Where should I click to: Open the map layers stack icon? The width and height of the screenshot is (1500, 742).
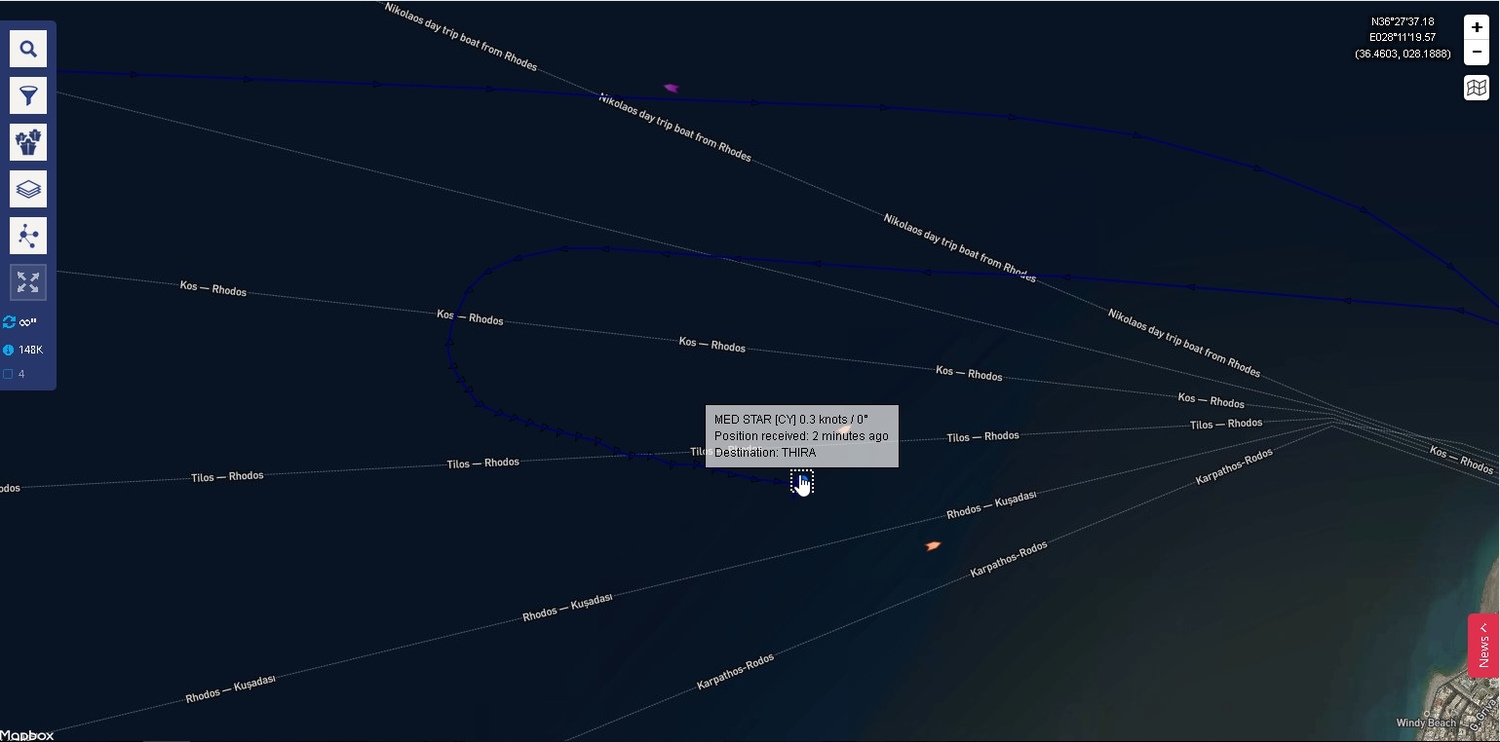[28, 189]
